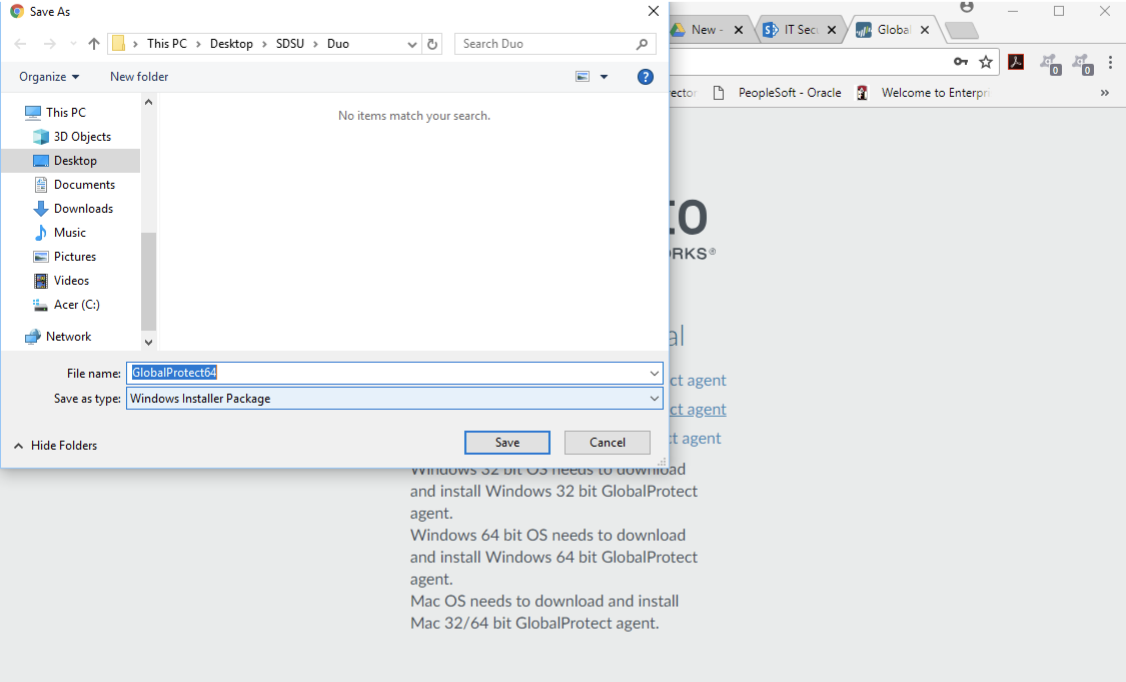Click Adobe Acrobat extension icon

(x=1016, y=62)
